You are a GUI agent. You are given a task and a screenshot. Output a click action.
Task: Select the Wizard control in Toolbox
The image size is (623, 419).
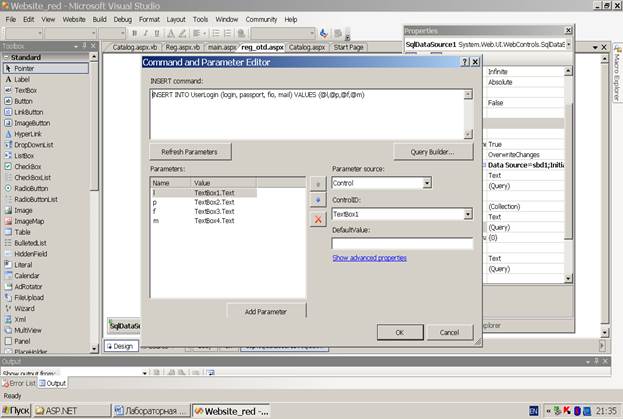click(x=45, y=308)
